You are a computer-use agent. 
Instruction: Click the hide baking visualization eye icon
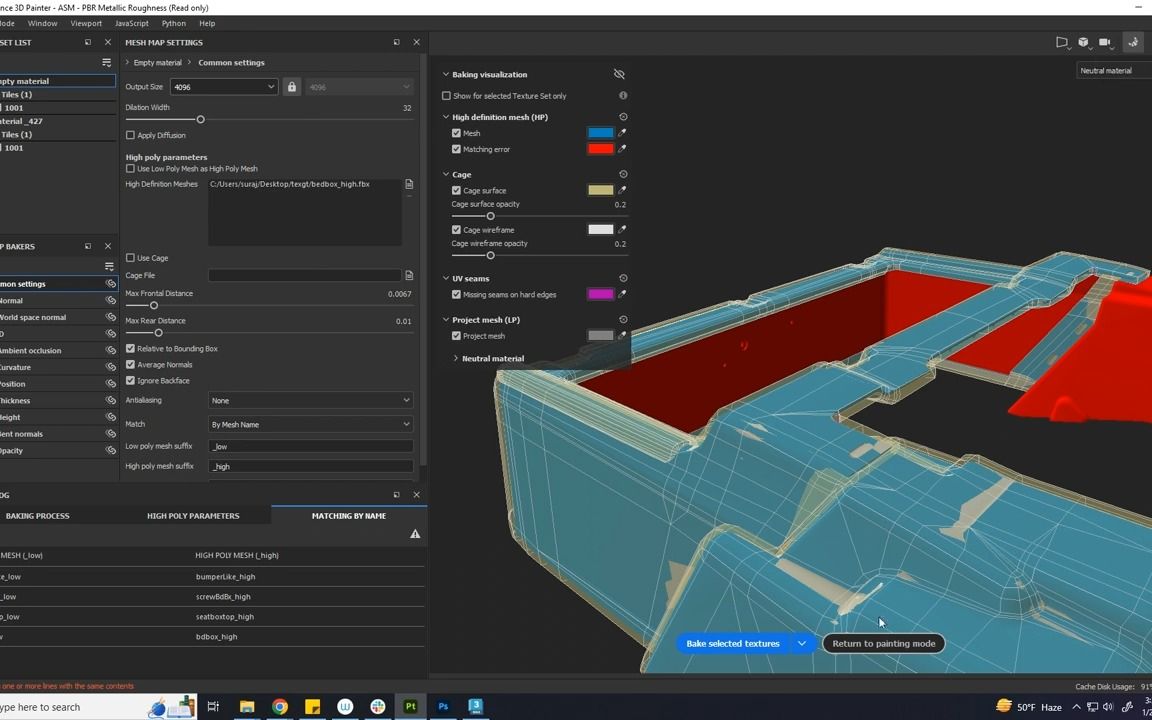point(619,74)
